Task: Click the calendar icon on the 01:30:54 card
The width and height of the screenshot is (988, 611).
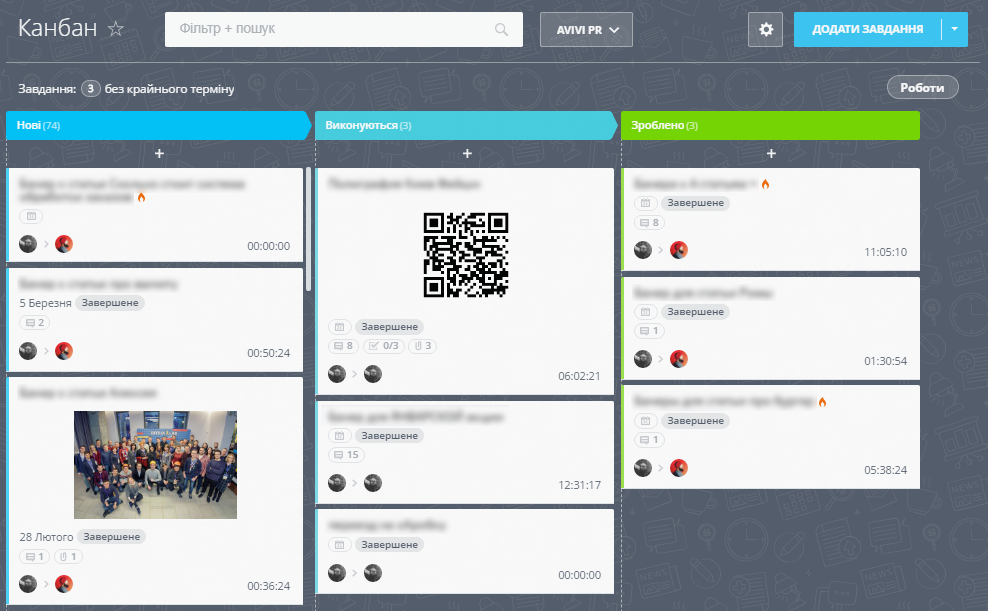Action: pyautogui.click(x=645, y=312)
